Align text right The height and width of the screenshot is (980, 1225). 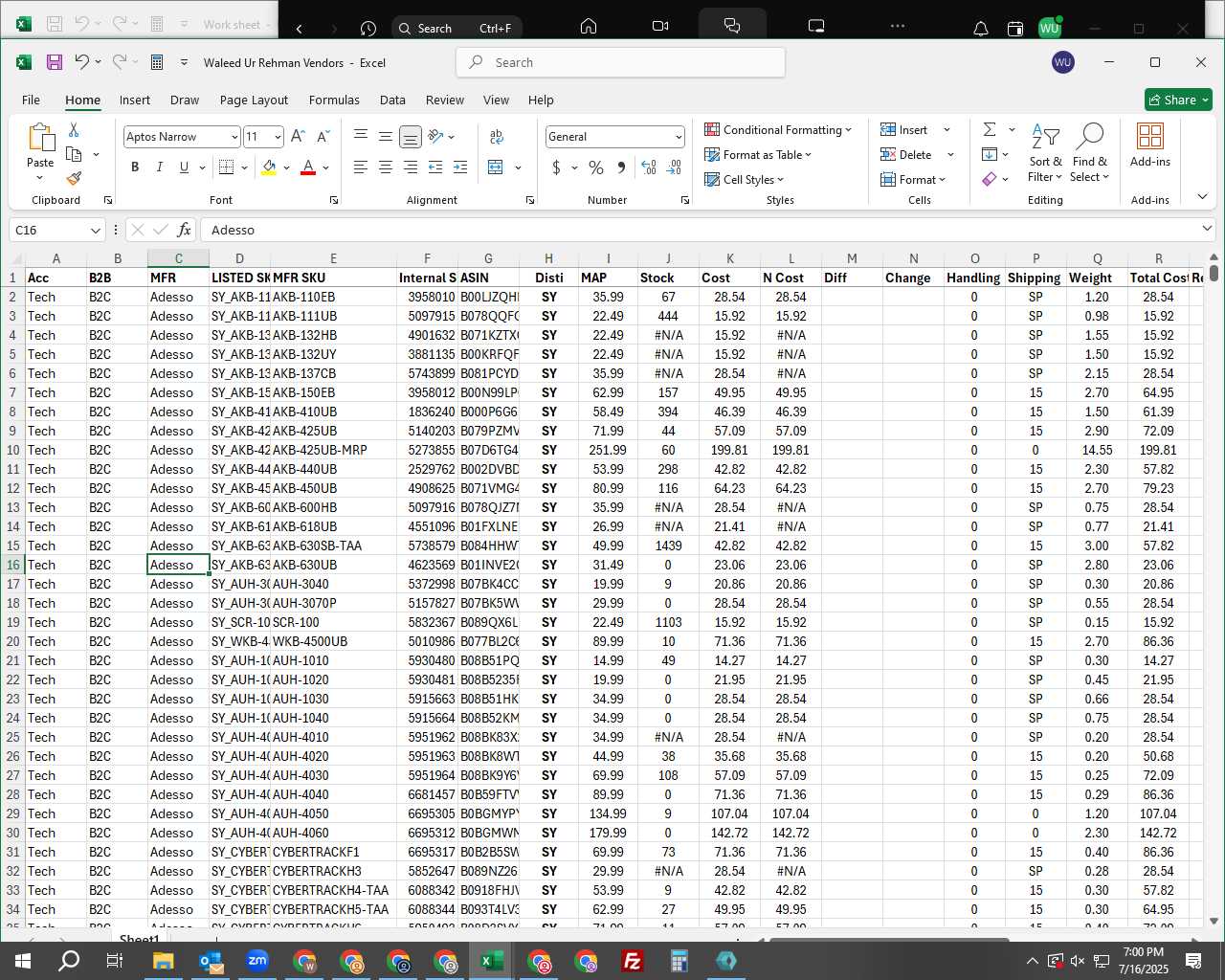(x=411, y=167)
